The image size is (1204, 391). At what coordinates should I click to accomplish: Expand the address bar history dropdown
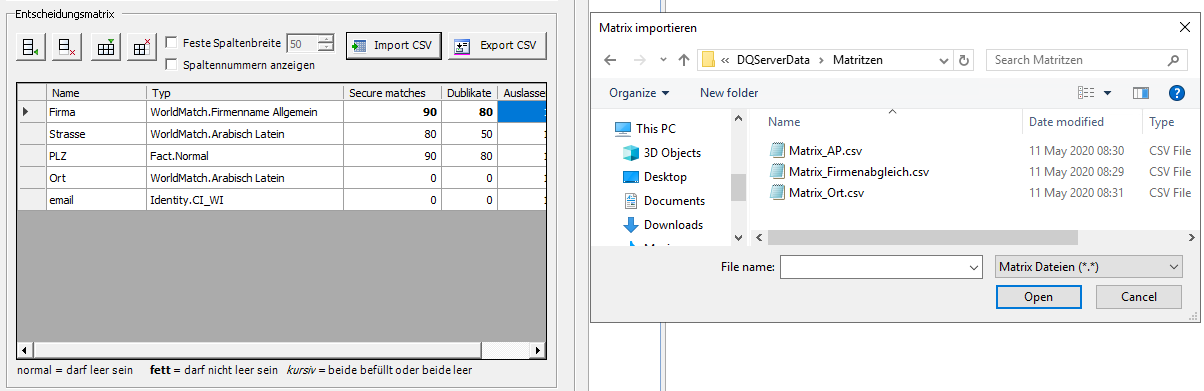943,60
